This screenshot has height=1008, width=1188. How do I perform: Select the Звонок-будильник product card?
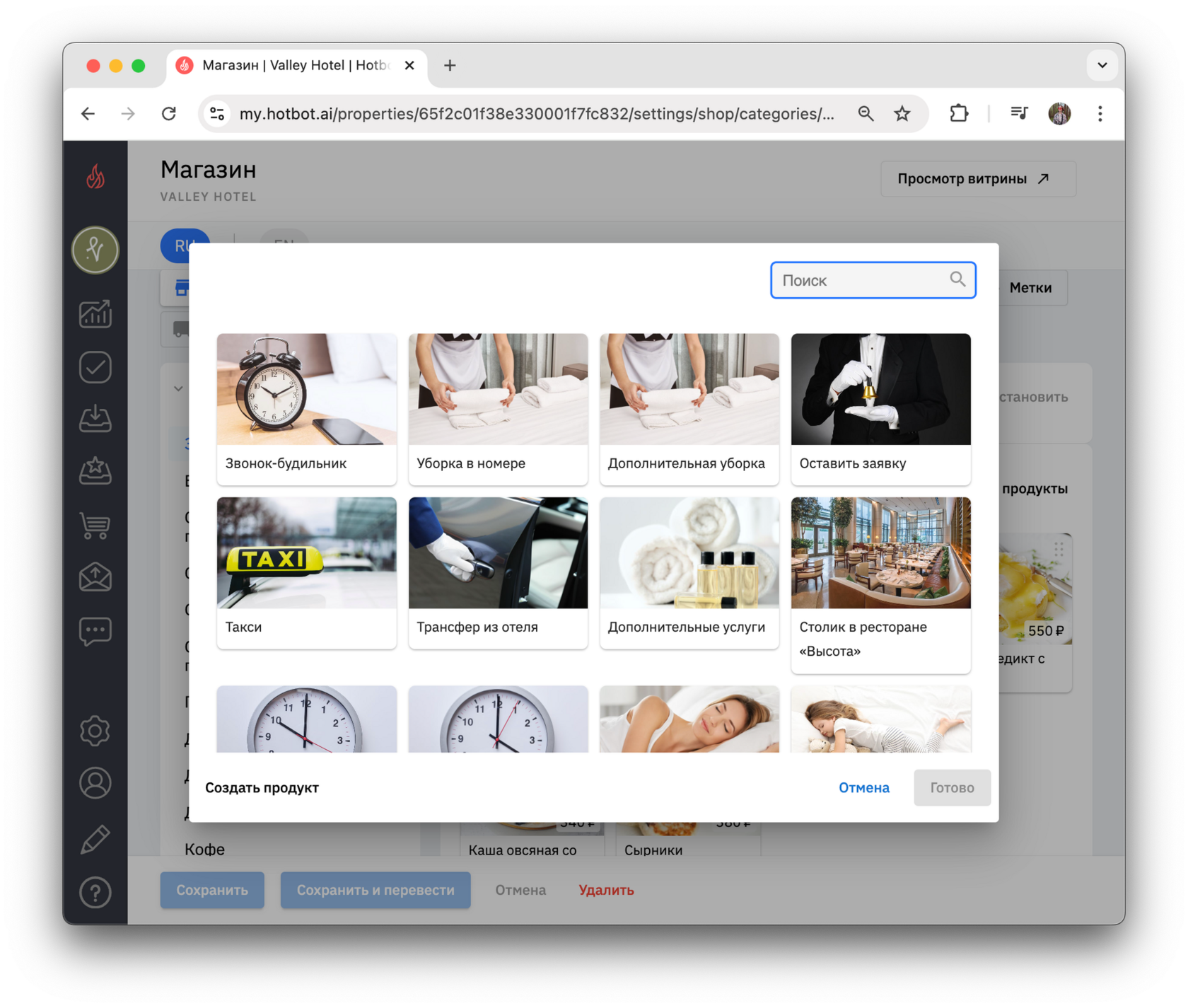[306, 409]
